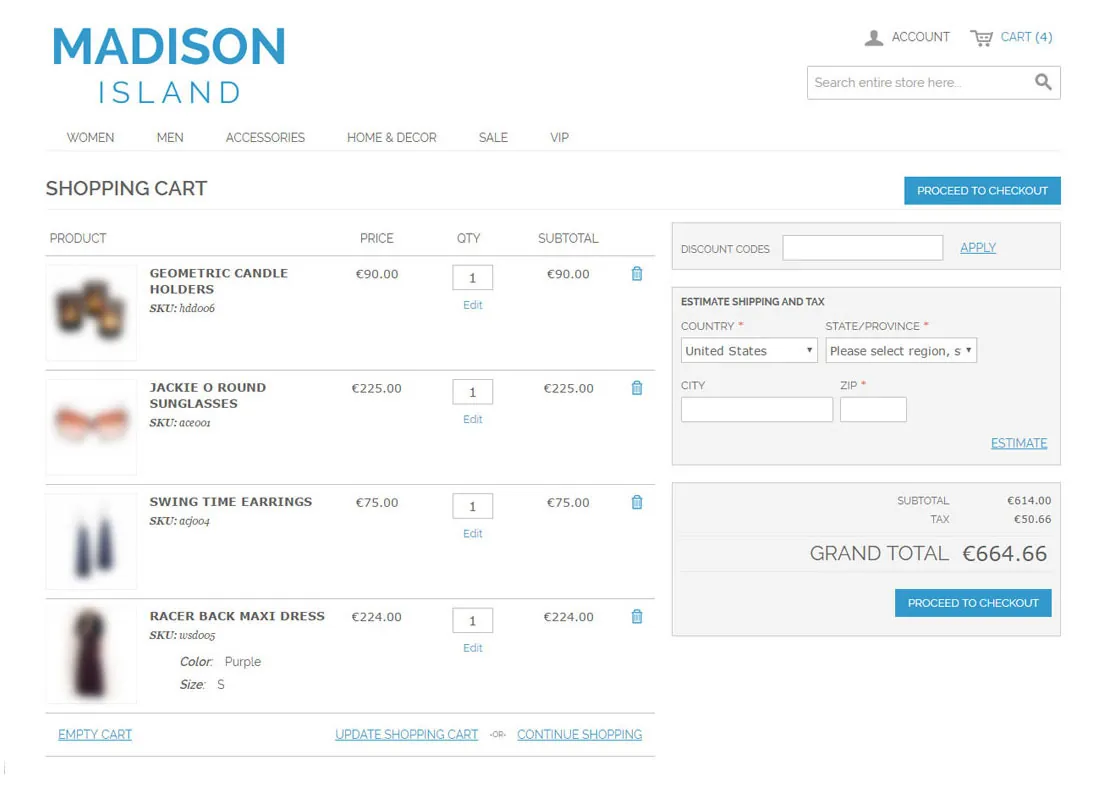Open Jackie O Round Sunglasses thumbnail
1100x795 pixels.
tap(91, 427)
